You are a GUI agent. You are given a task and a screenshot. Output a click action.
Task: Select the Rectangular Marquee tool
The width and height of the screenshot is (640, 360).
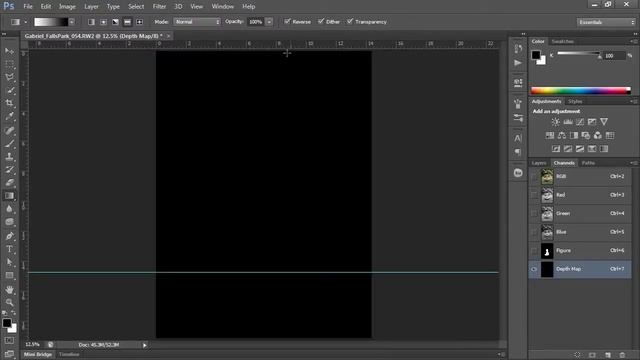tap(9, 64)
